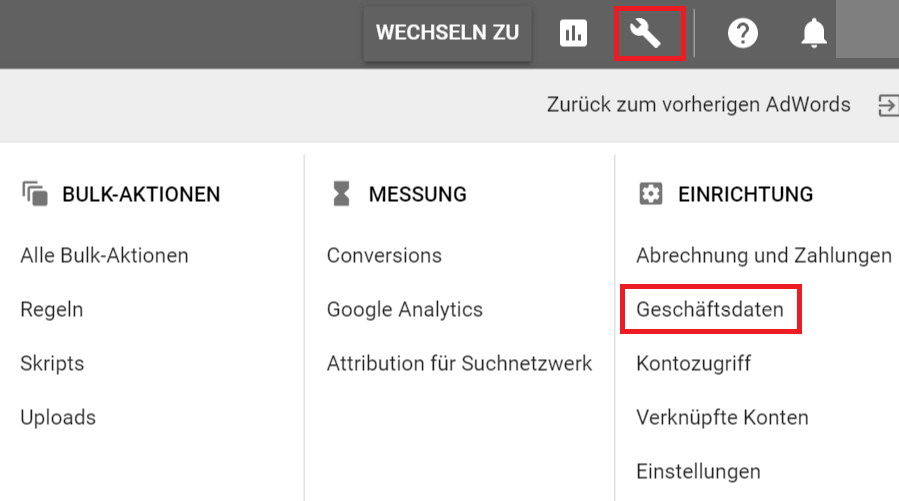Open the reports bar chart icon
The image size is (899, 501).
pos(573,34)
